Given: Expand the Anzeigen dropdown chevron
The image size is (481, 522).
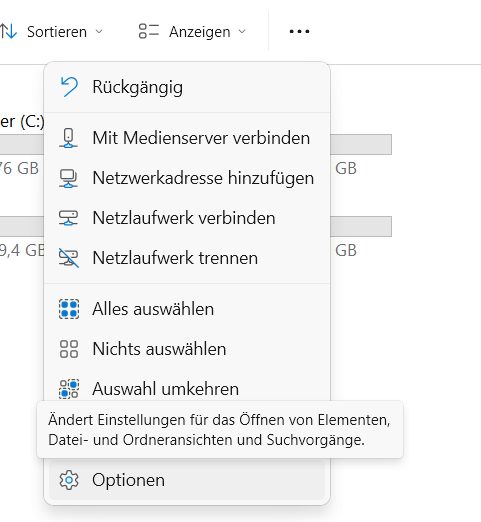Looking at the screenshot, I should pos(242,32).
